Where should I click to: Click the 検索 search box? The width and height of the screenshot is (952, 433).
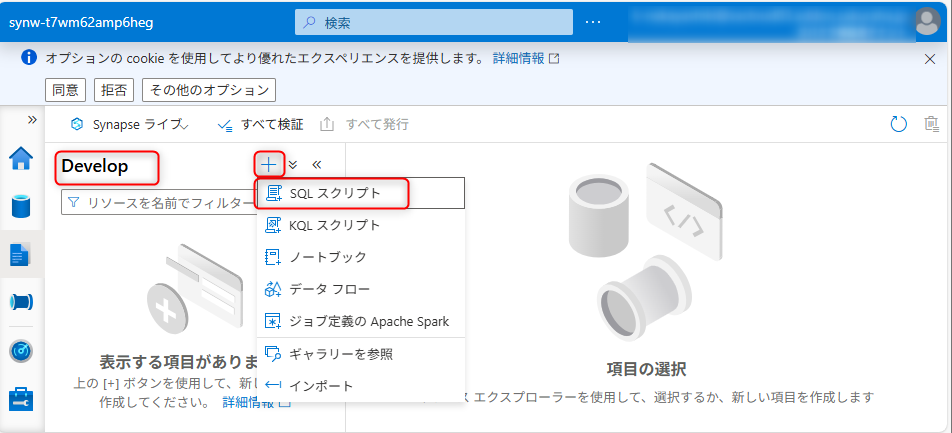(x=434, y=22)
